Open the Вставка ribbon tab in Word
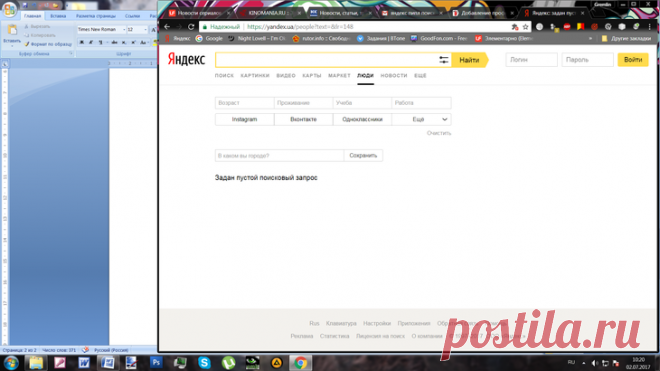The height and width of the screenshot is (371, 660). (x=58, y=16)
